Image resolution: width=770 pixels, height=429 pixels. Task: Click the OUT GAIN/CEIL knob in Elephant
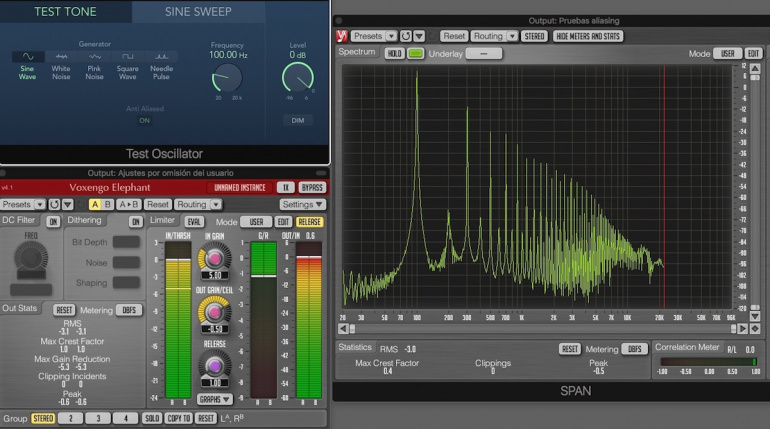[214, 311]
